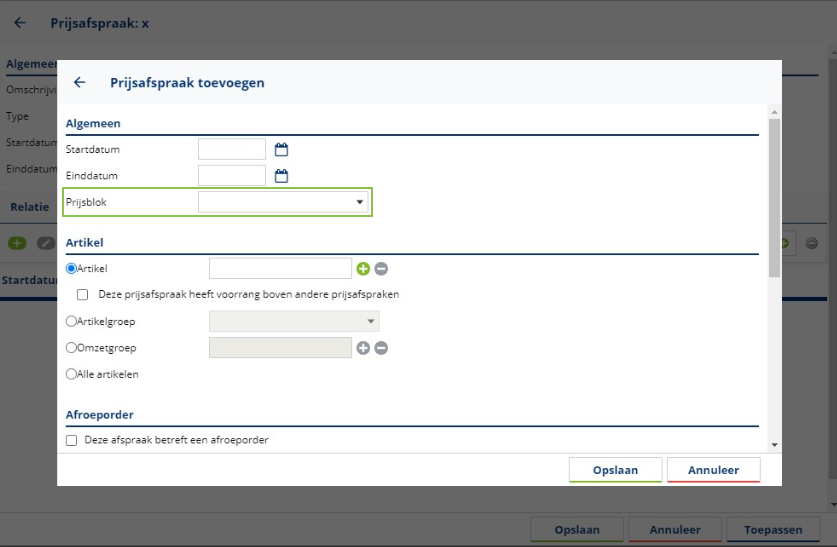Click the grey minus beside the Artikel field
The image size is (837, 547).
[x=381, y=268]
